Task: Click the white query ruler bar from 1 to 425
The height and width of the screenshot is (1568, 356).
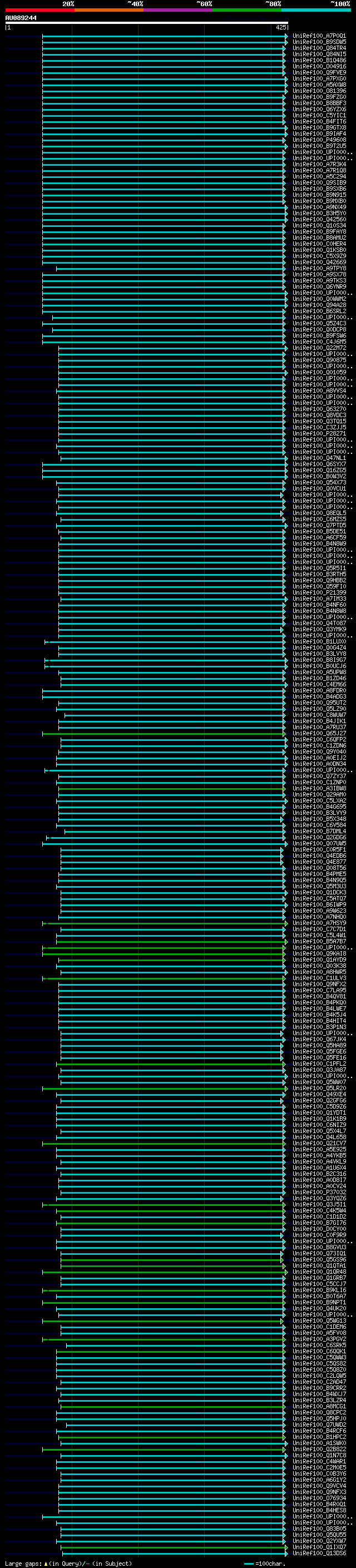Action: tap(147, 22)
